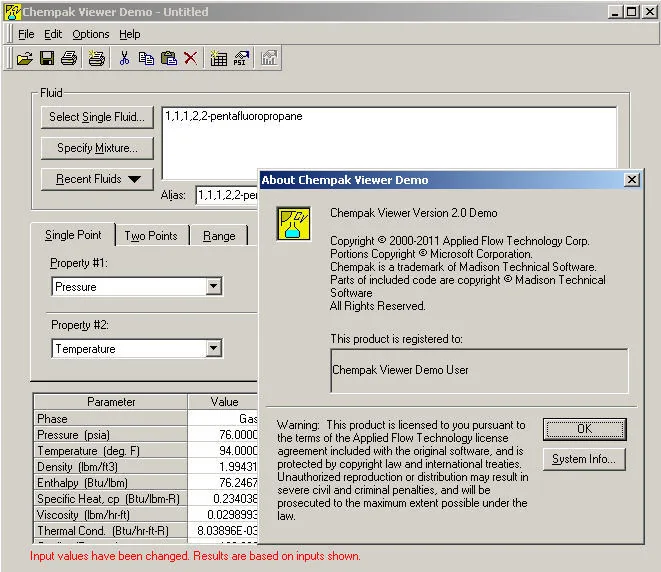Switch to the Single Point tab

(x=73, y=235)
